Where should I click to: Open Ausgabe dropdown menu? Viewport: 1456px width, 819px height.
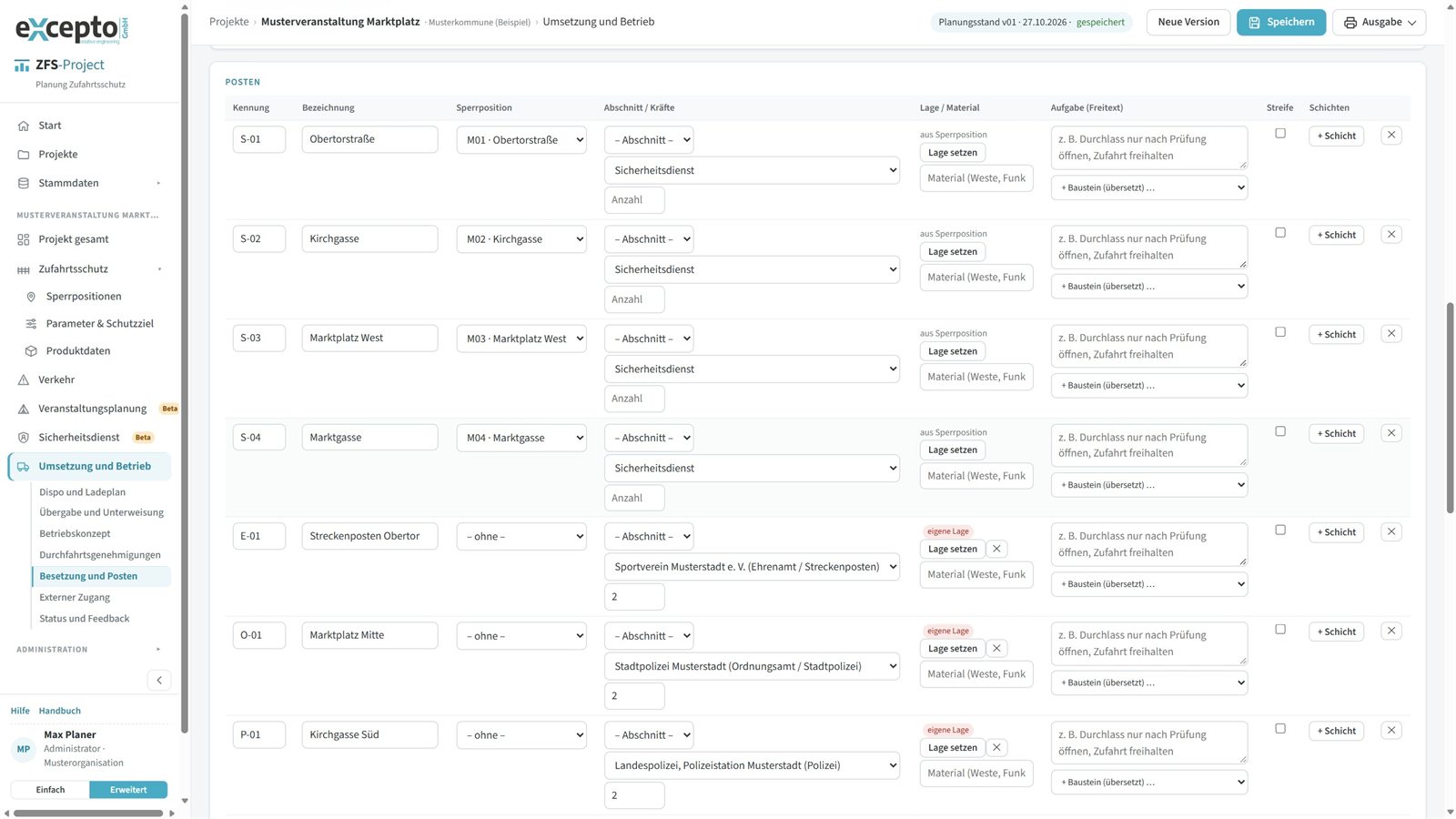(x=1380, y=22)
